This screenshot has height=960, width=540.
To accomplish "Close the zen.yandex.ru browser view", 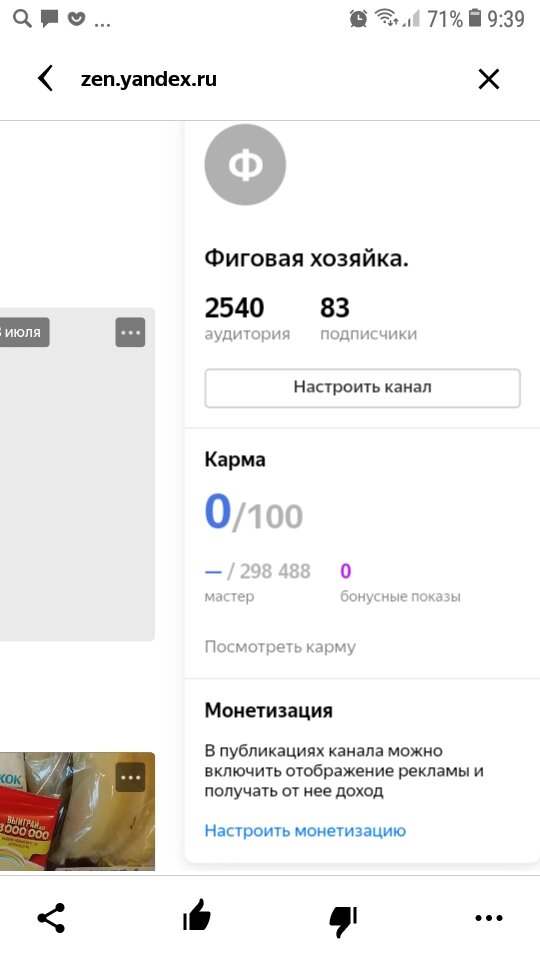I will tap(489, 79).
